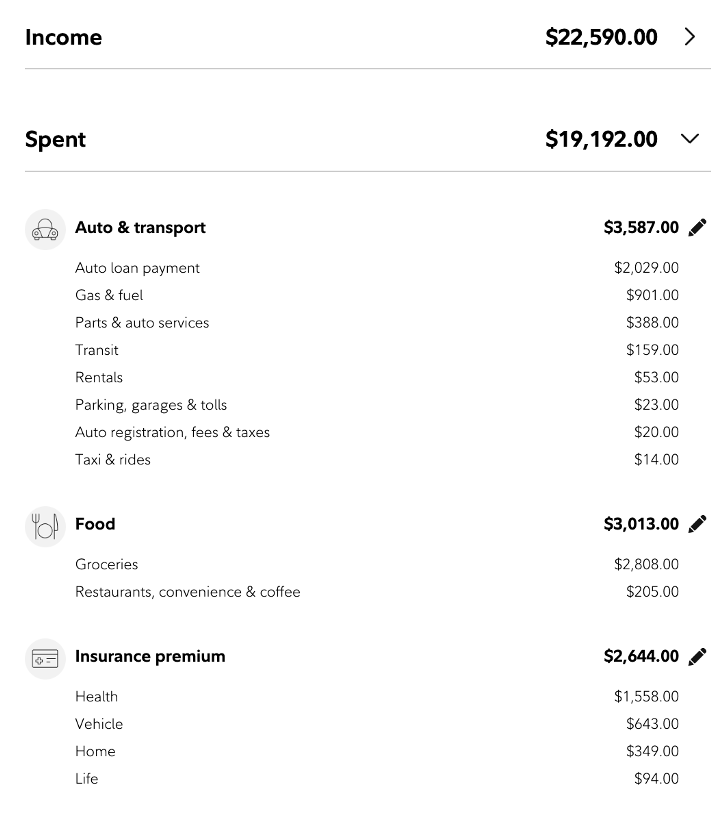Viewport: 724px width, 836px height.
Task: Select Parts & auto services line
Action: [377, 323]
